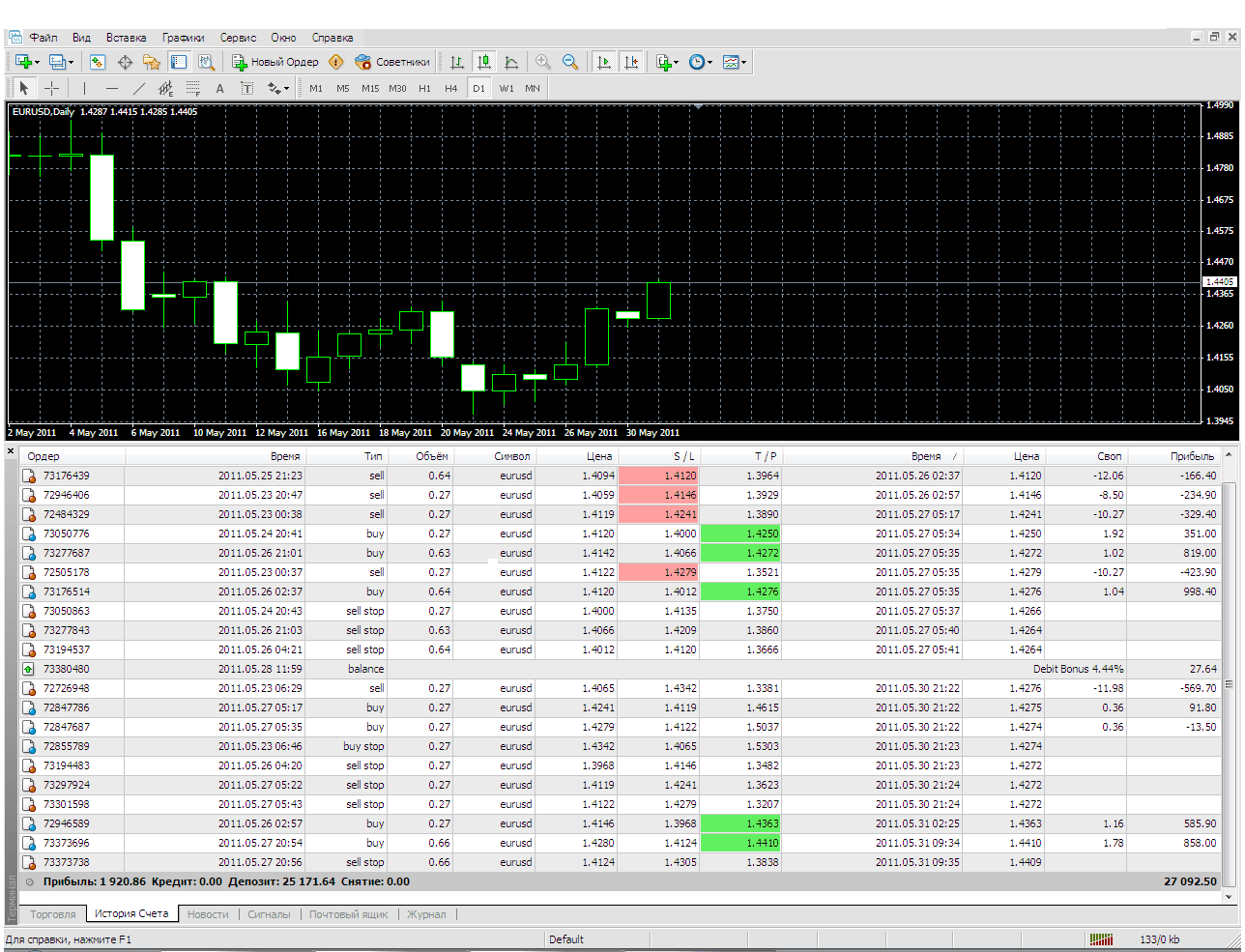Image resolution: width=1245 pixels, height=952 pixels.
Task: Open the Navigator panel icon
Action: pos(152,62)
